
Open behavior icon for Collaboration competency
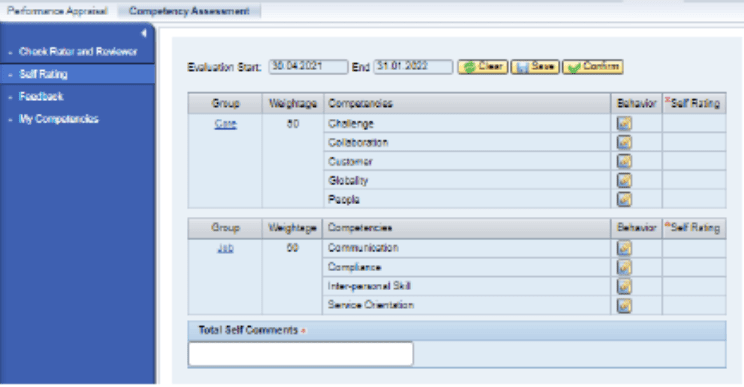pyautogui.click(x=624, y=142)
